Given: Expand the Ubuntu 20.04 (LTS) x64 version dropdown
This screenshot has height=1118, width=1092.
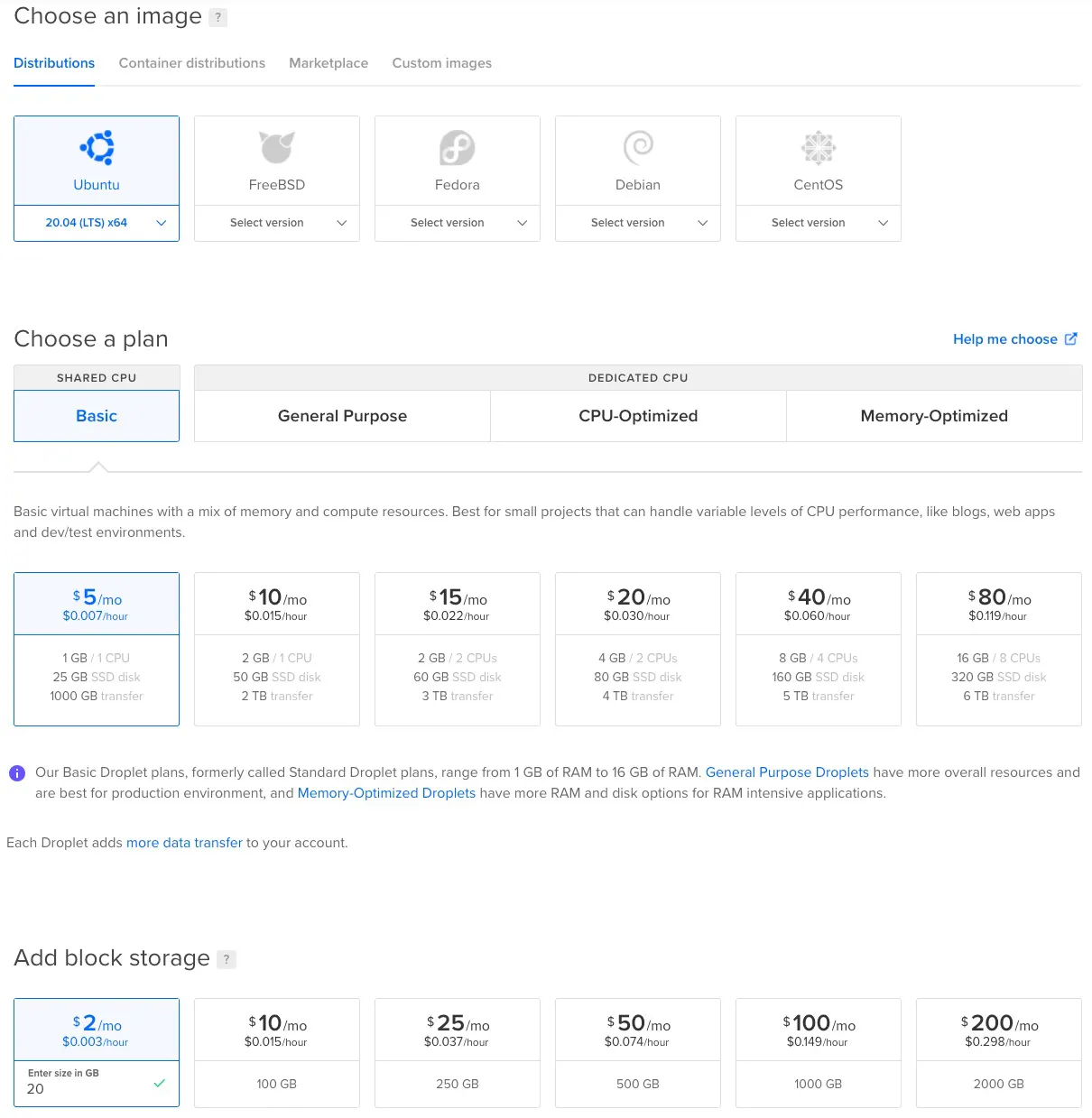Looking at the screenshot, I should click(x=97, y=223).
